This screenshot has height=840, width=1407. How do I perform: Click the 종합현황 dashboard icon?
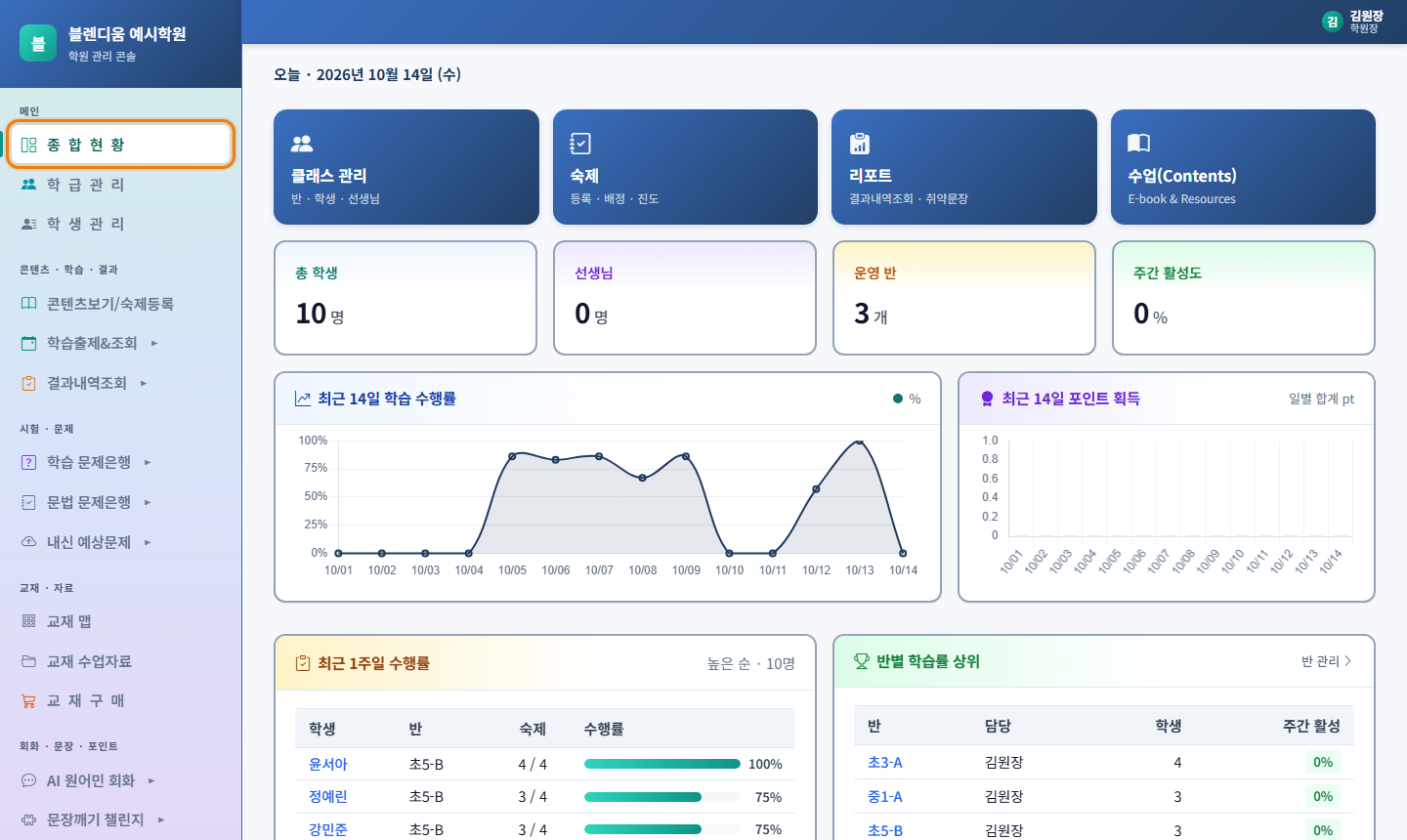point(29,145)
